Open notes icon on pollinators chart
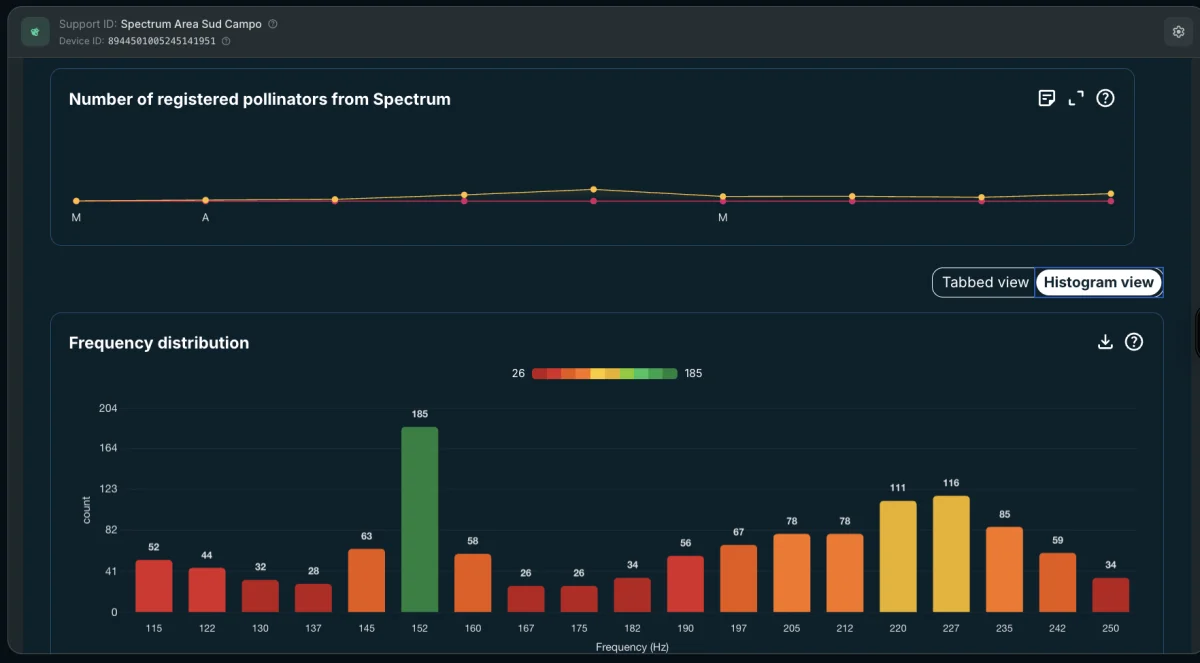Viewport: 1200px width, 663px height. click(x=1046, y=98)
